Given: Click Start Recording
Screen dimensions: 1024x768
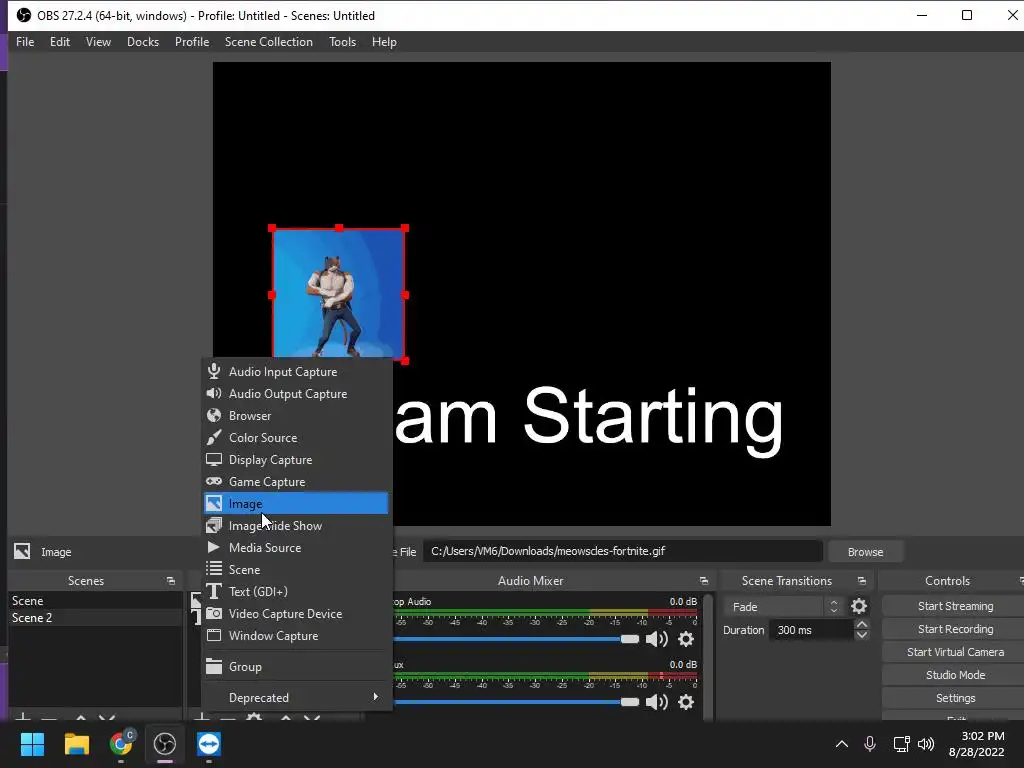Looking at the screenshot, I should point(955,629).
